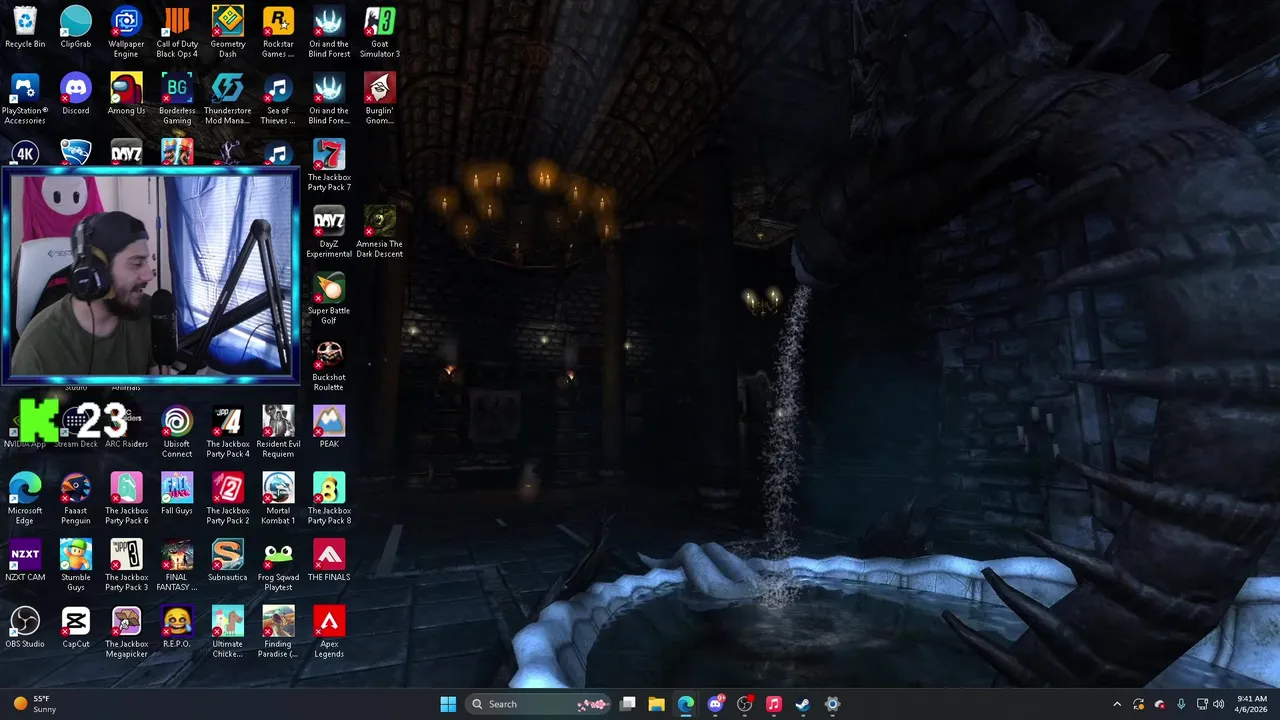Expand the hidden system tray icons
This screenshot has height=720, width=1280.
coord(1117,704)
